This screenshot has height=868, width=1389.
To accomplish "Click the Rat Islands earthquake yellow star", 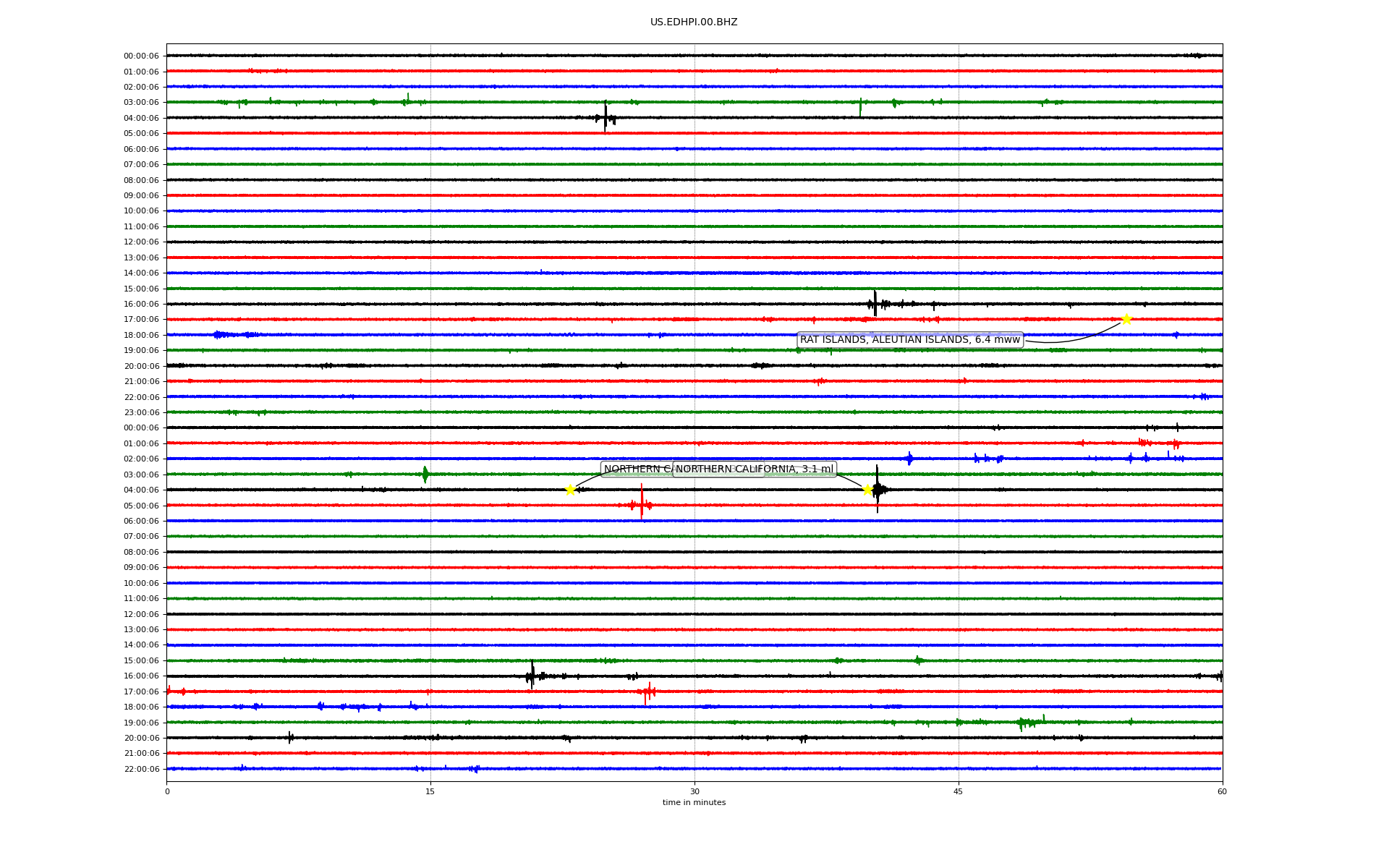I will point(1126,319).
